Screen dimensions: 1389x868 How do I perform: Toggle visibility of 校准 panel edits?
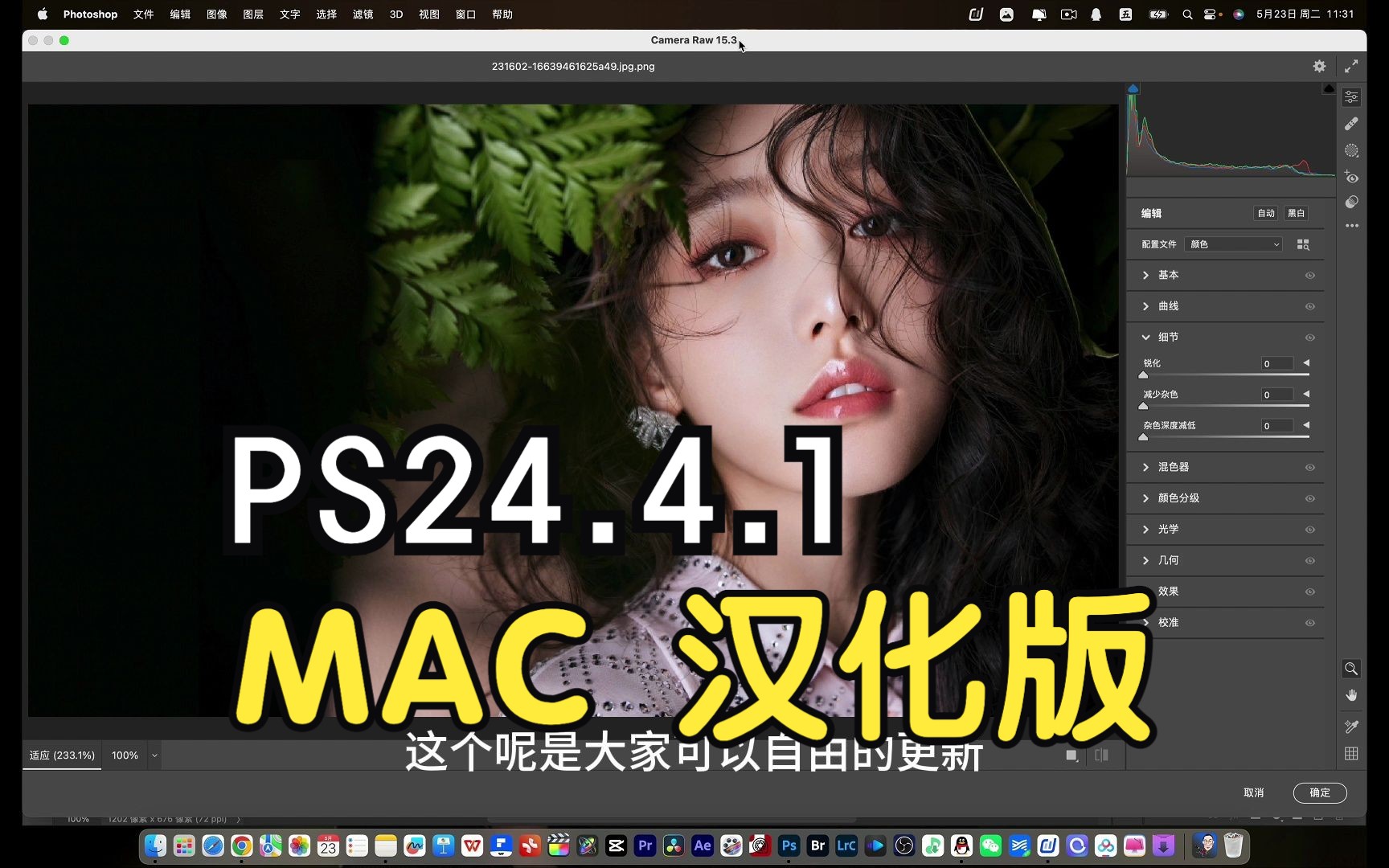(x=1309, y=623)
